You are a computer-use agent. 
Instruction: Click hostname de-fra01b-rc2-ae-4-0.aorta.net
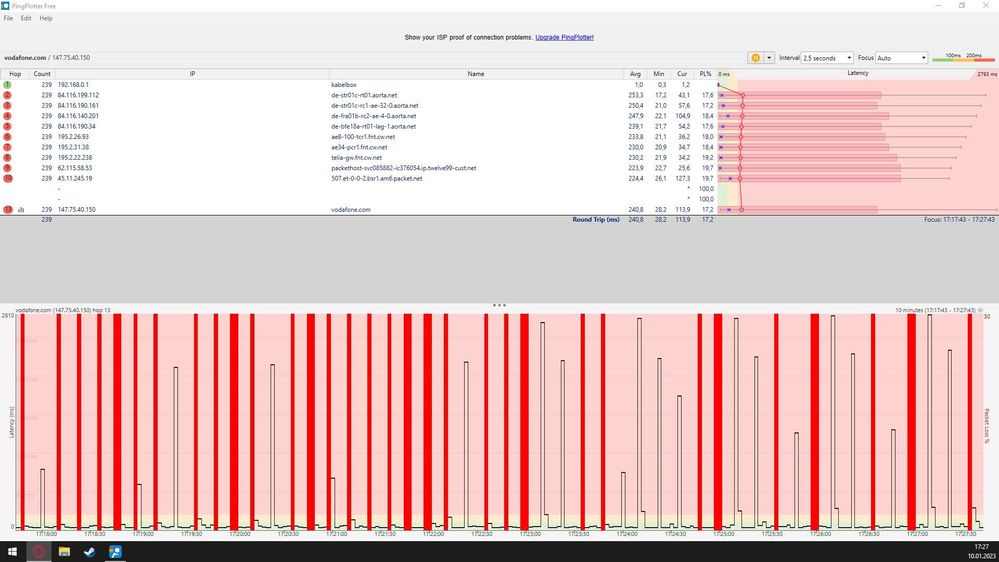[373, 116]
